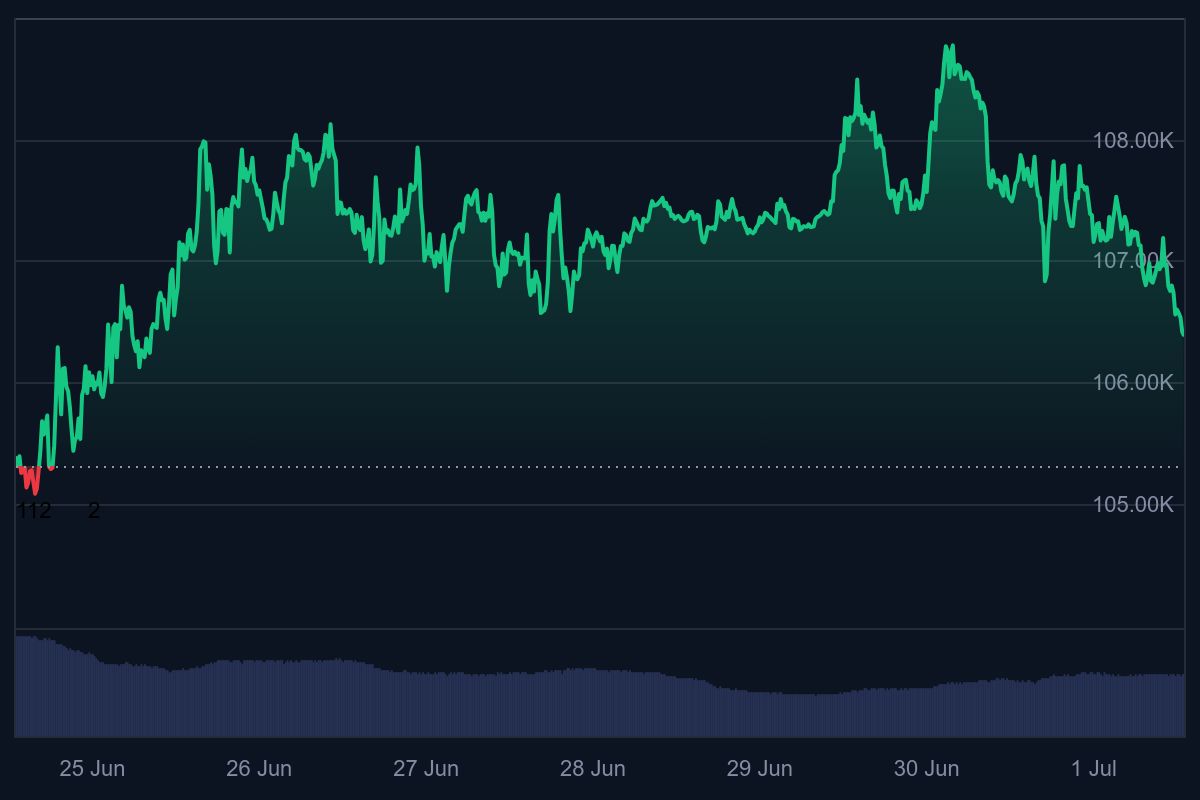
Task: Select the 25 Jun date label
Action: click(x=92, y=768)
